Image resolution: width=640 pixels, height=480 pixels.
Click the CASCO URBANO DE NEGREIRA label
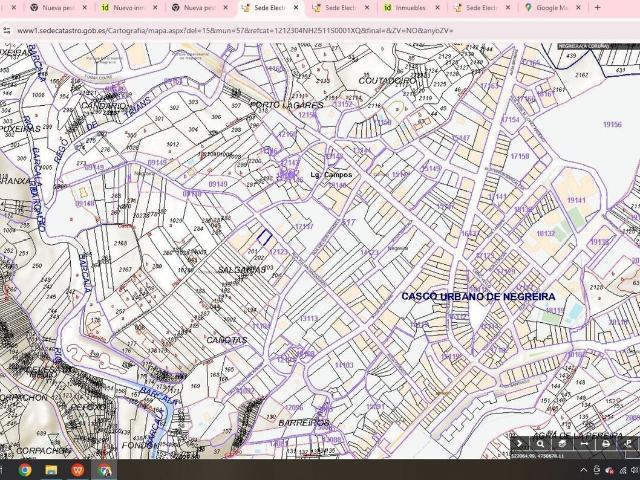[x=478, y=297]
